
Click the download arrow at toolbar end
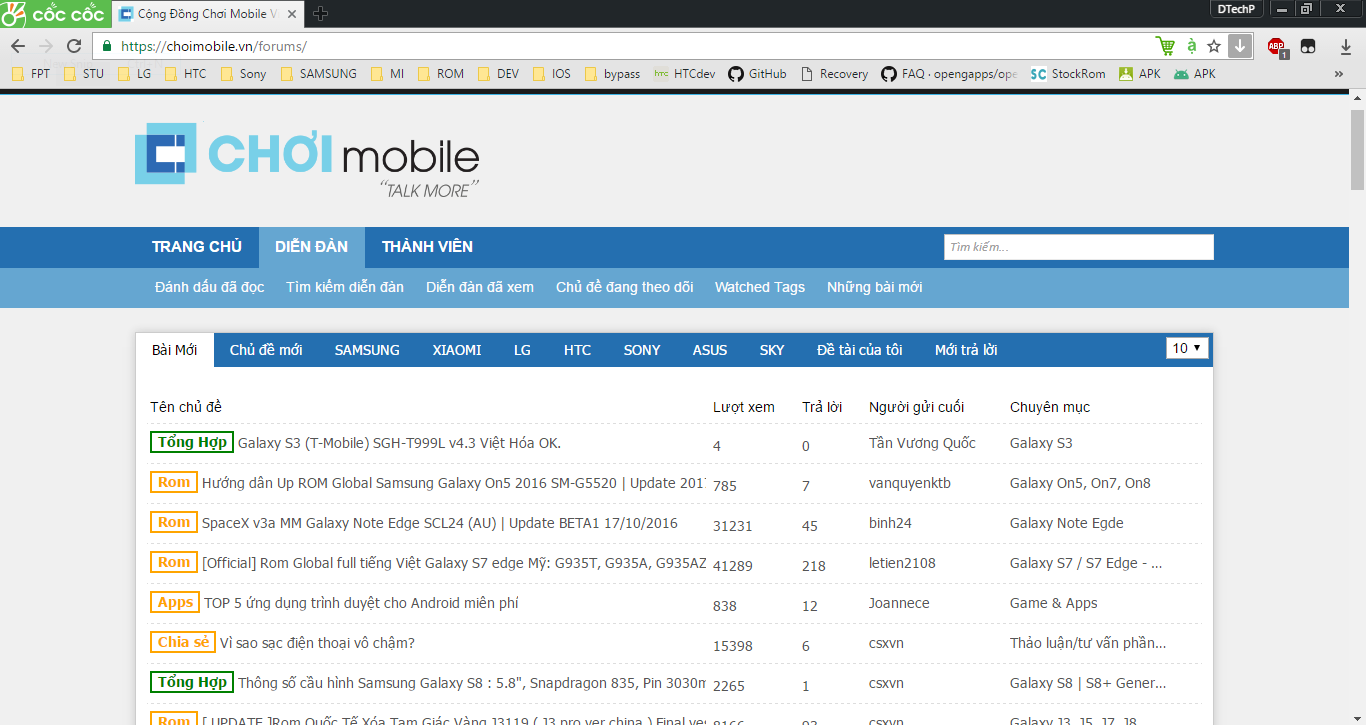click(1345, 46)
